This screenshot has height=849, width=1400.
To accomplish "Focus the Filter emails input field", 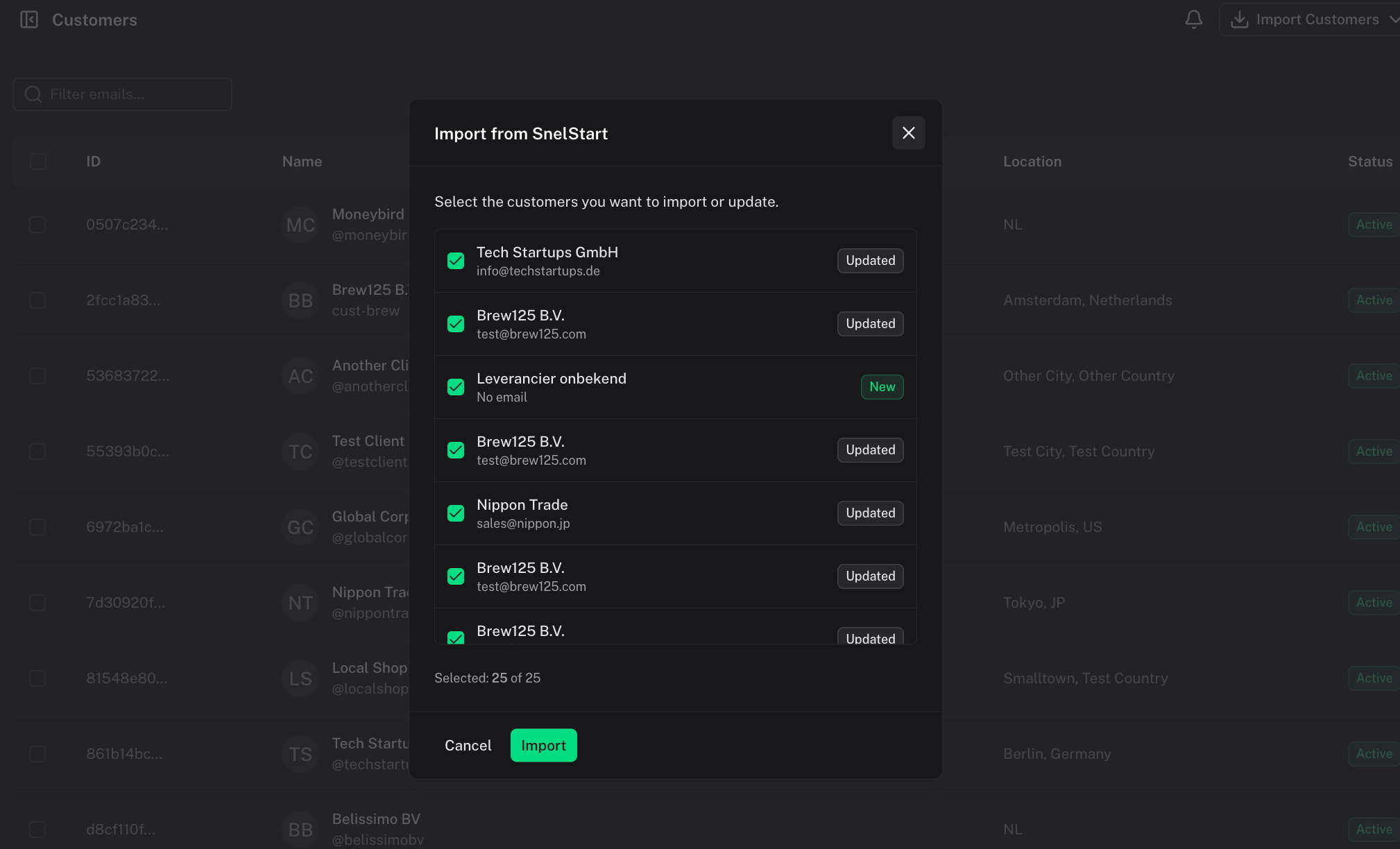I will click(x=122, y=94).
